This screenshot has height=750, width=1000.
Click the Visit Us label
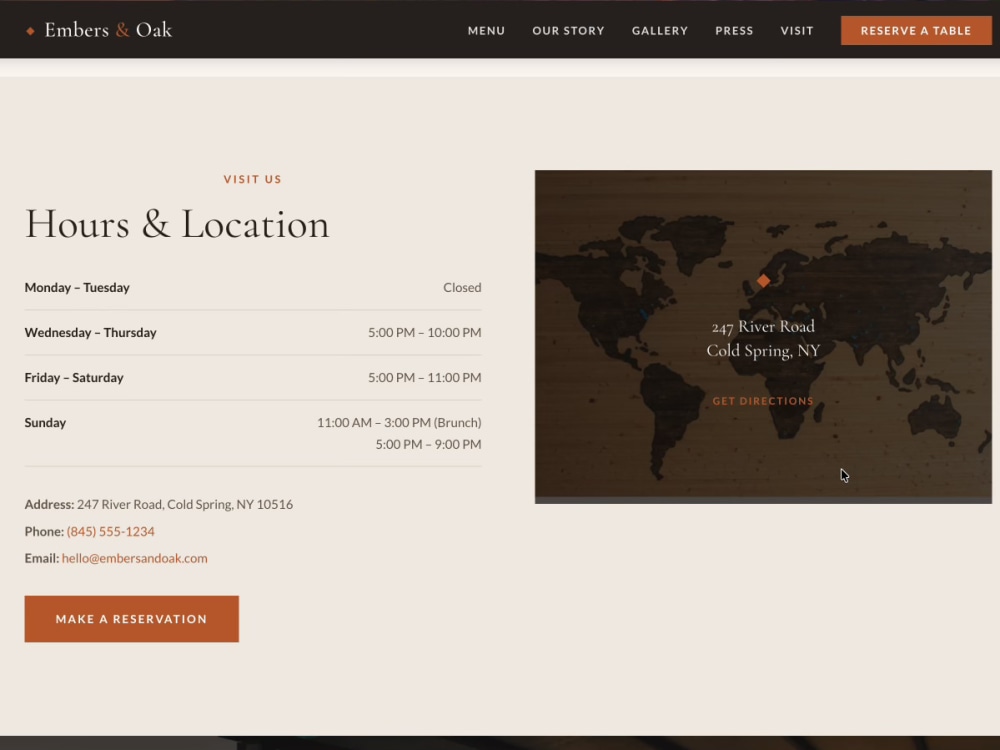click(253, 179)
